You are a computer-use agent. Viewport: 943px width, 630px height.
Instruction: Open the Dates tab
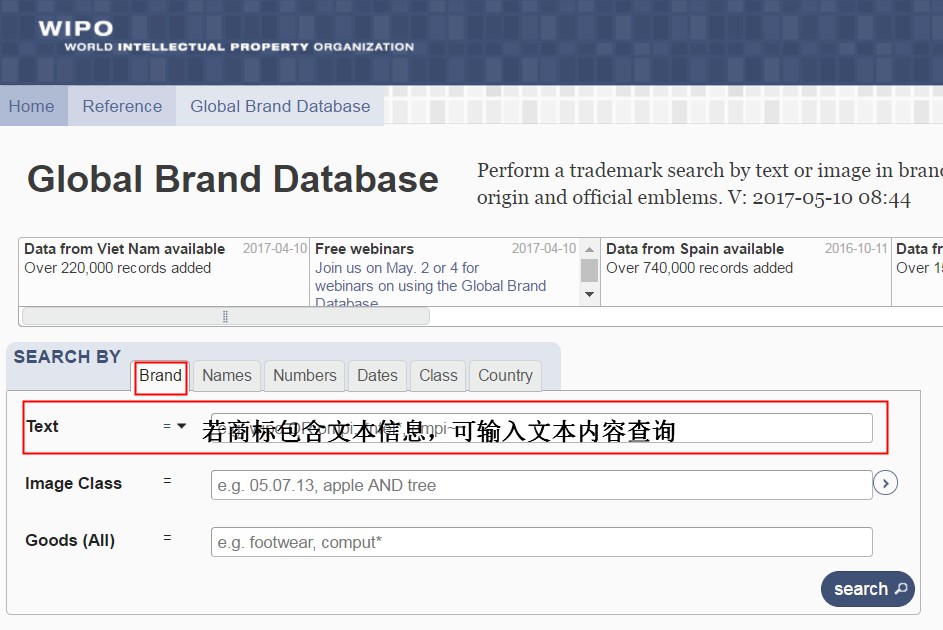pyautogui.click(x=377, y=376)
